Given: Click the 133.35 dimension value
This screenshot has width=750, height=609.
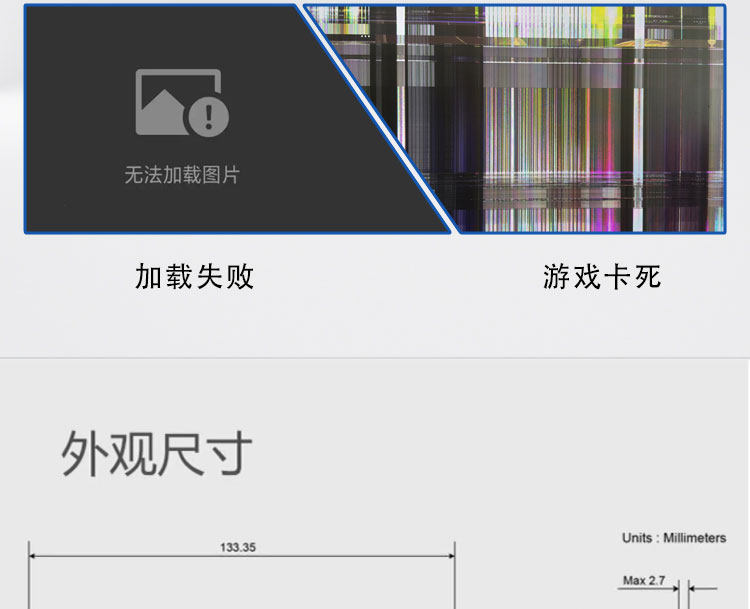Looking at the screenshot, I should [238, 547].
